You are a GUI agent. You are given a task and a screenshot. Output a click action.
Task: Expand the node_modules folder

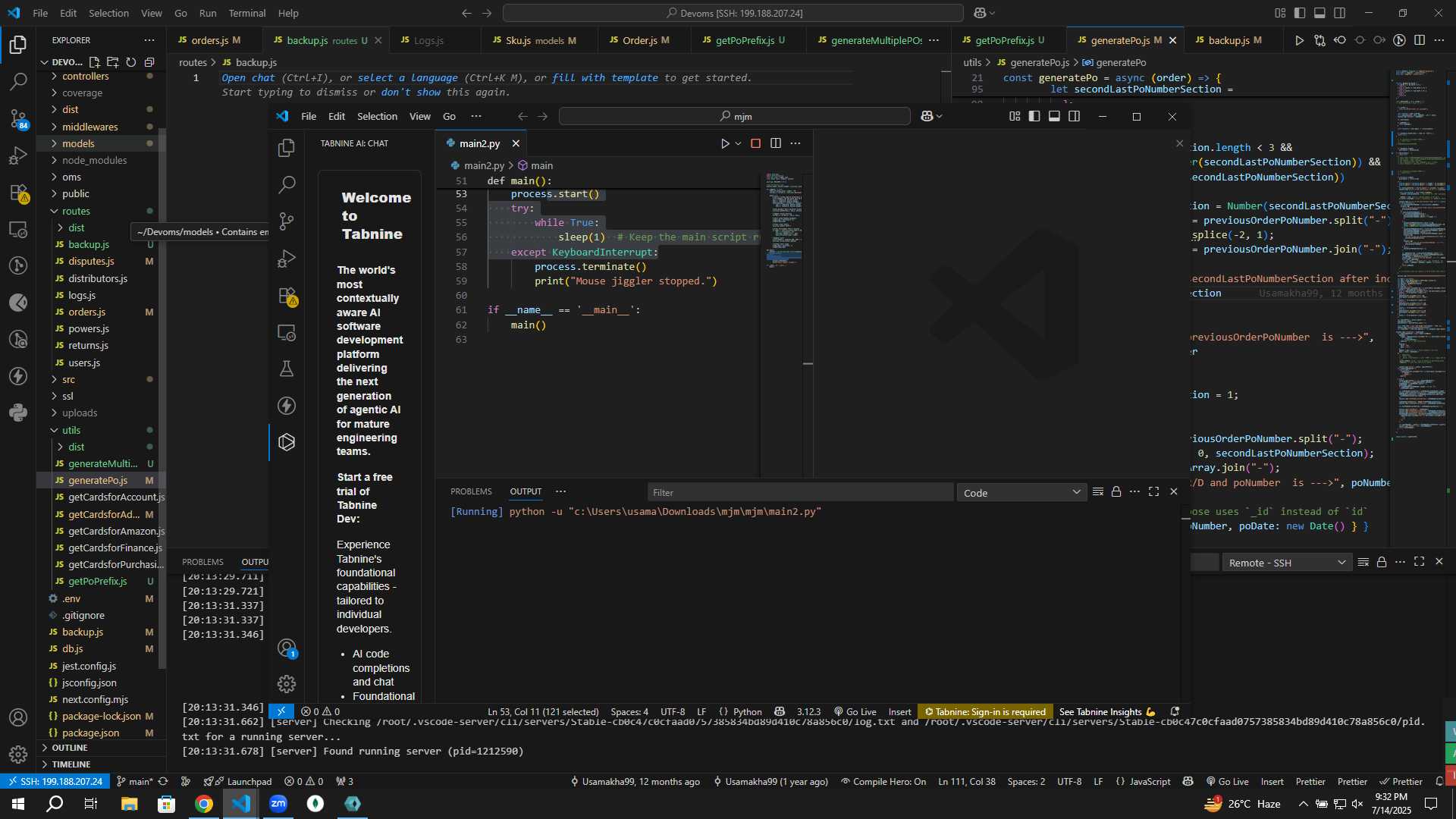click(x=94, y=160)
